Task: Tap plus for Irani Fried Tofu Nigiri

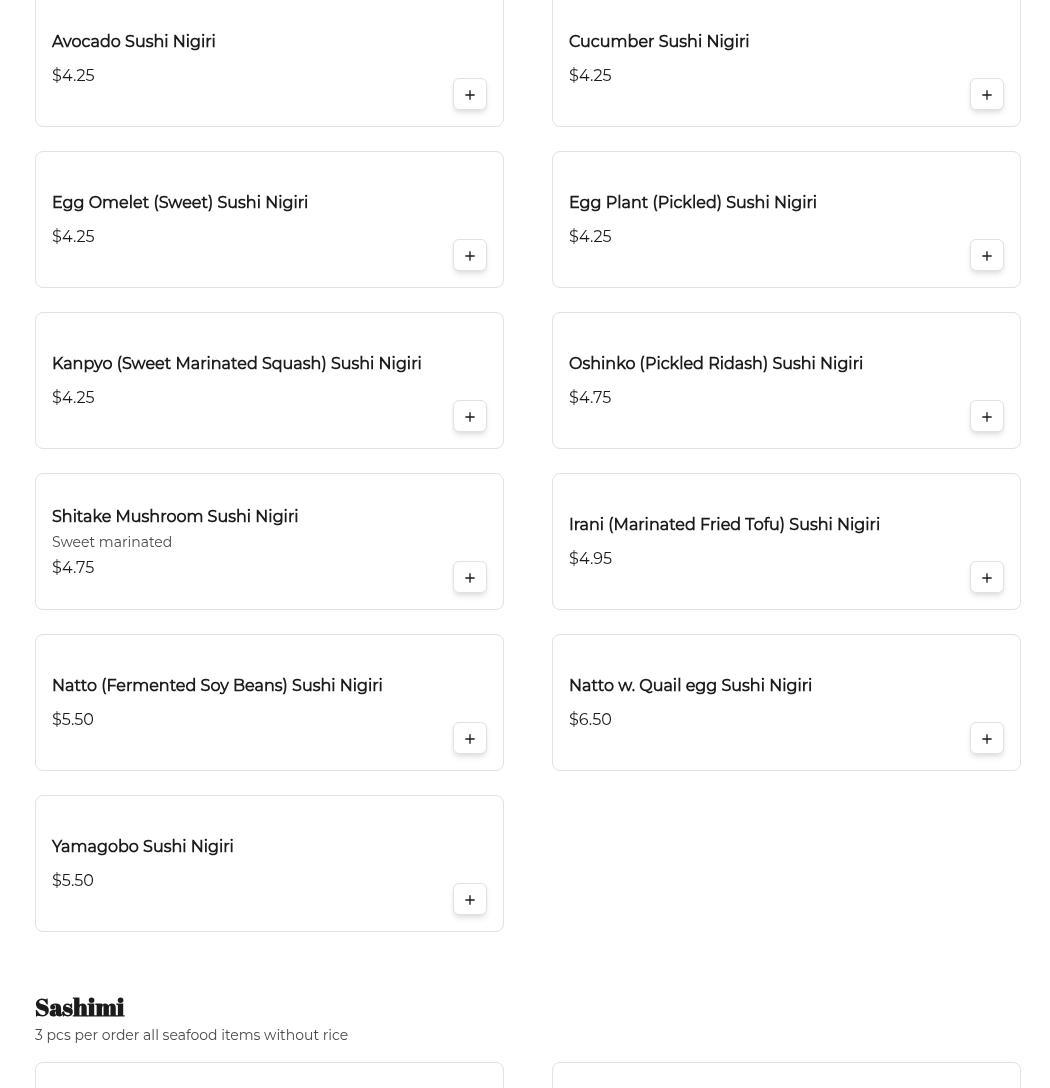Action: pyautogui.click(x=987, y=578)
